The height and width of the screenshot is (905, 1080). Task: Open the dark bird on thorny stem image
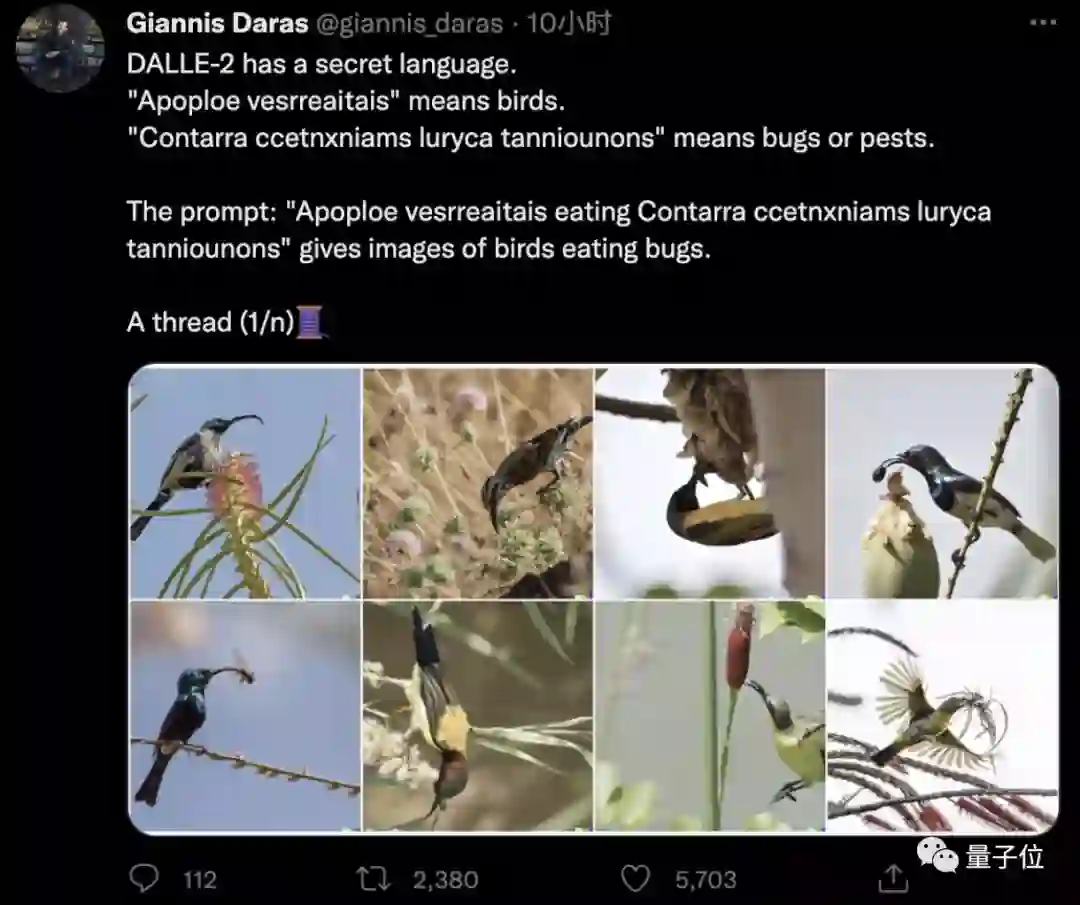tap(942, 483)
